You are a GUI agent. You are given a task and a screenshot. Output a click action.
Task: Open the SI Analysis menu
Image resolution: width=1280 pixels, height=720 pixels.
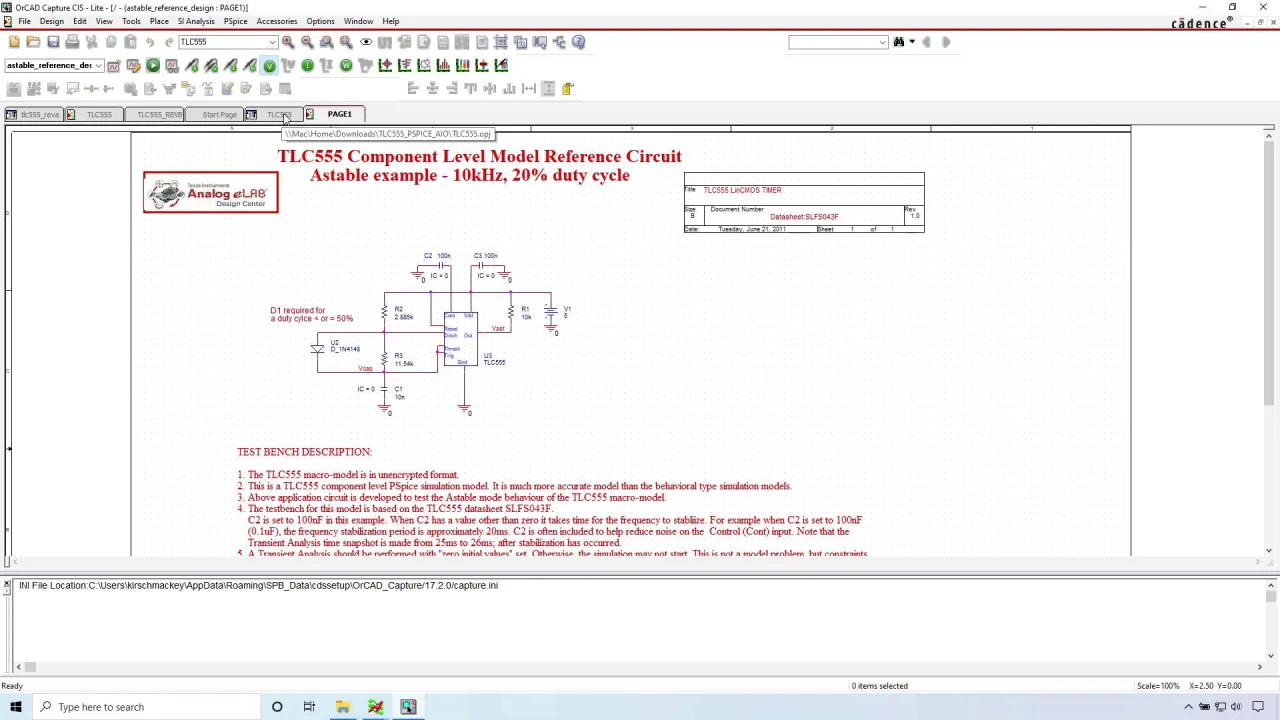[196, 21]
